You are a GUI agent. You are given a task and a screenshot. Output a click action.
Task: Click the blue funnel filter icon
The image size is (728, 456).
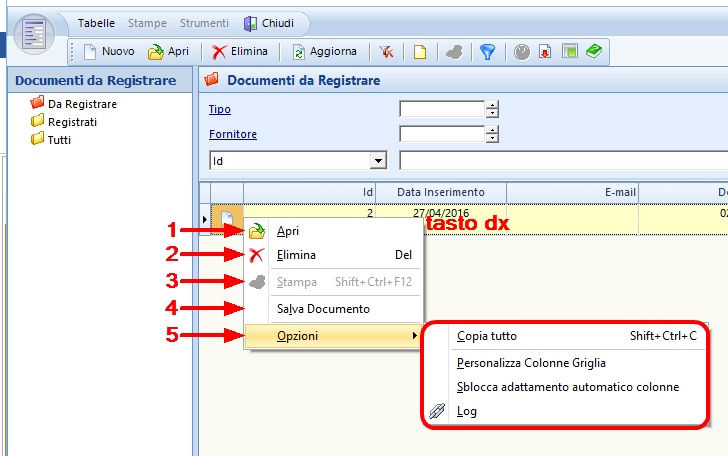coord(487,52)
